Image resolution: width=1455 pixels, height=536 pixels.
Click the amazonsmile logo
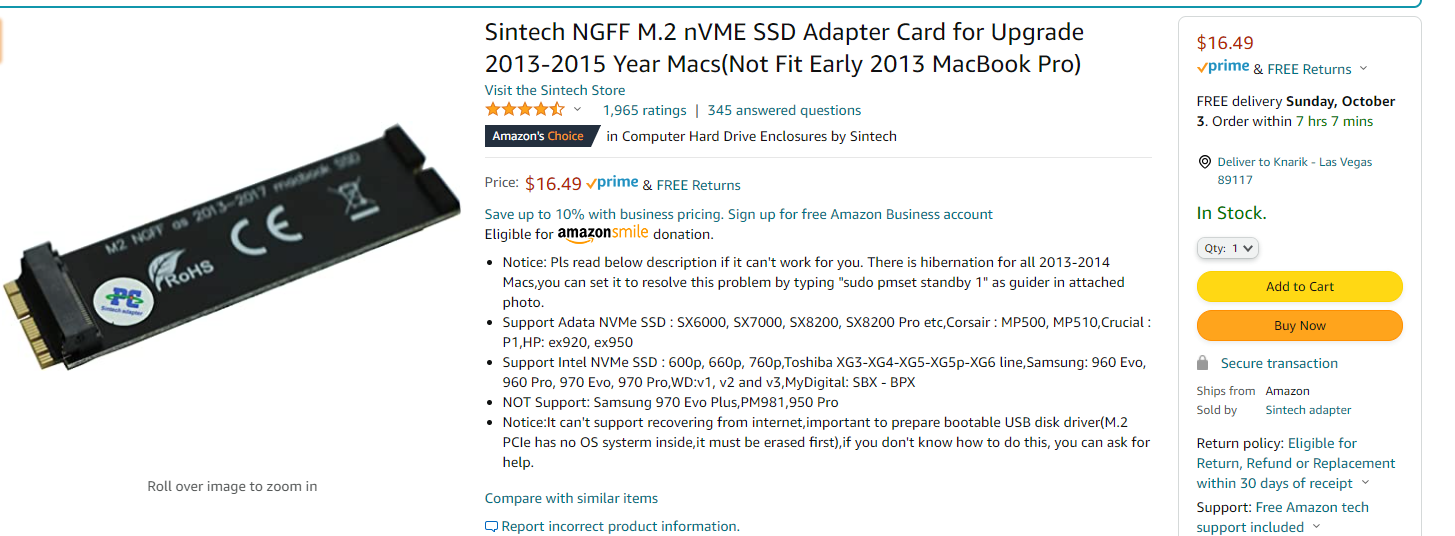point(603,234)
